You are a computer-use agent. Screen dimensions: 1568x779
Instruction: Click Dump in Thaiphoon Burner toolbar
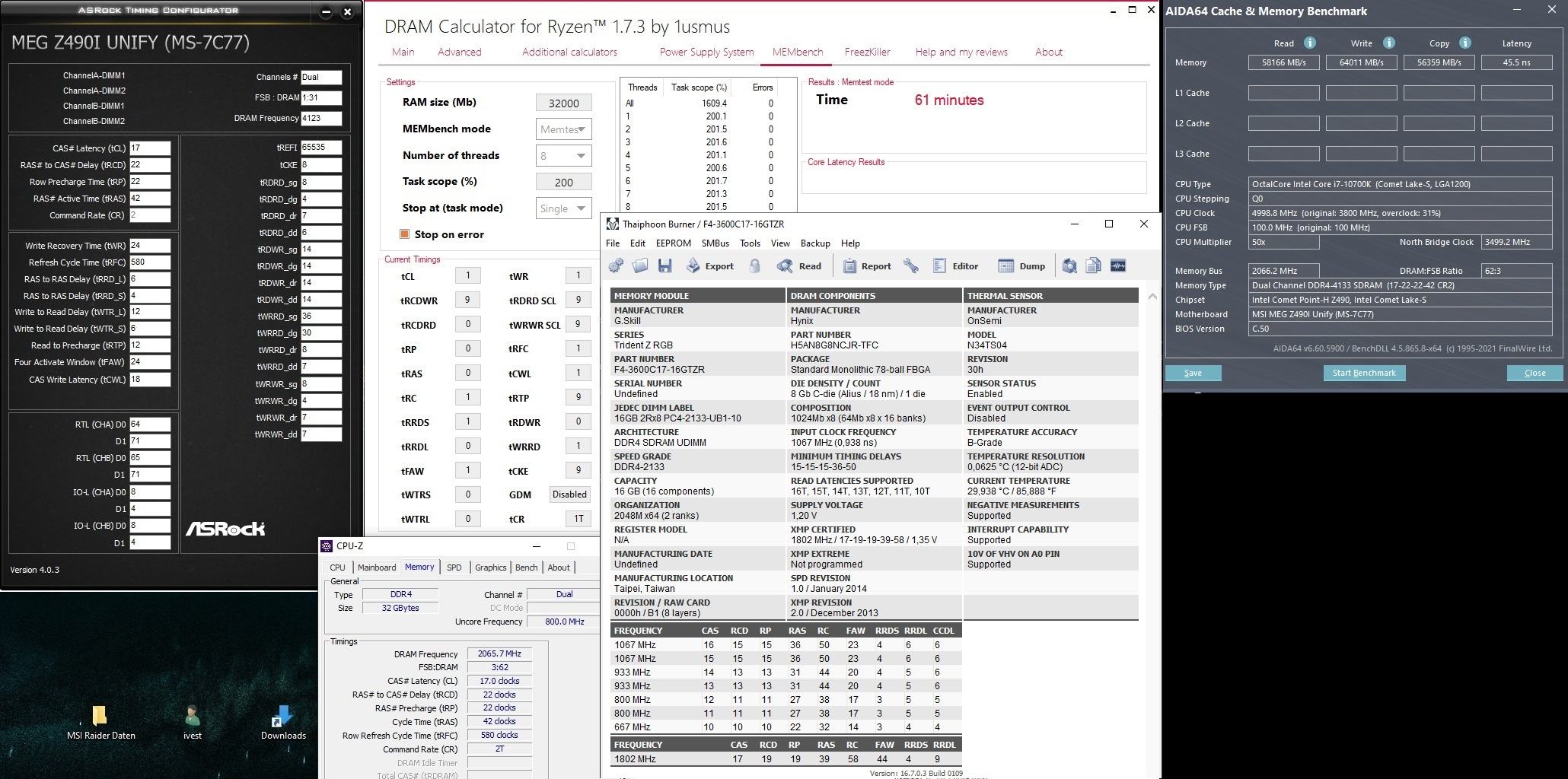click(1021, 265)
